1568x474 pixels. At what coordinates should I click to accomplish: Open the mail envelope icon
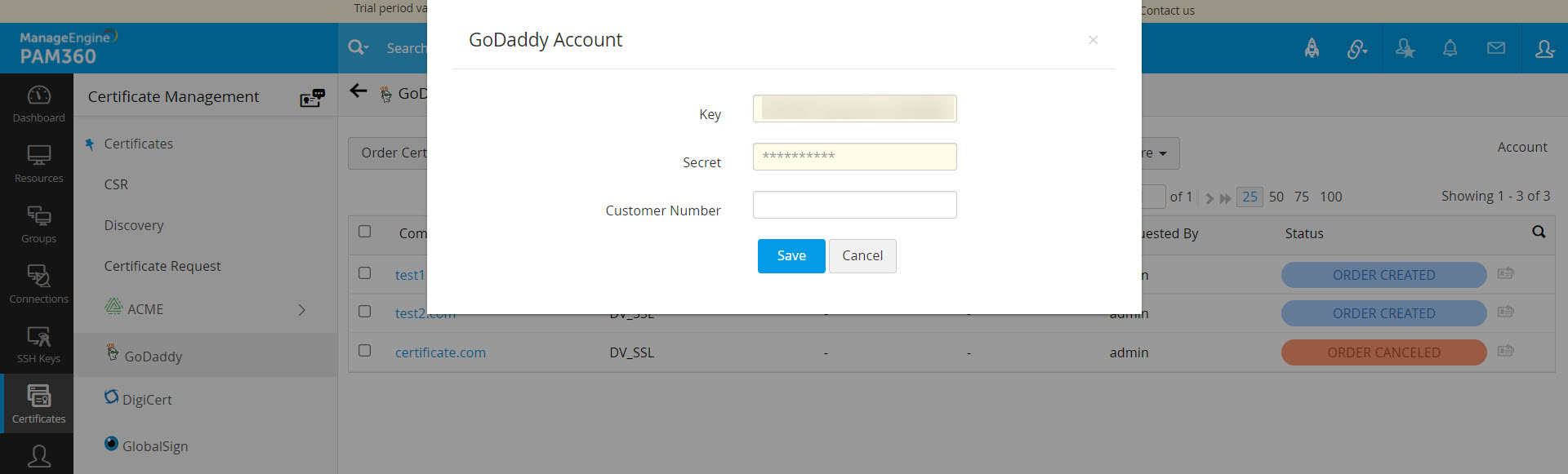click(x=1495, y=49)
